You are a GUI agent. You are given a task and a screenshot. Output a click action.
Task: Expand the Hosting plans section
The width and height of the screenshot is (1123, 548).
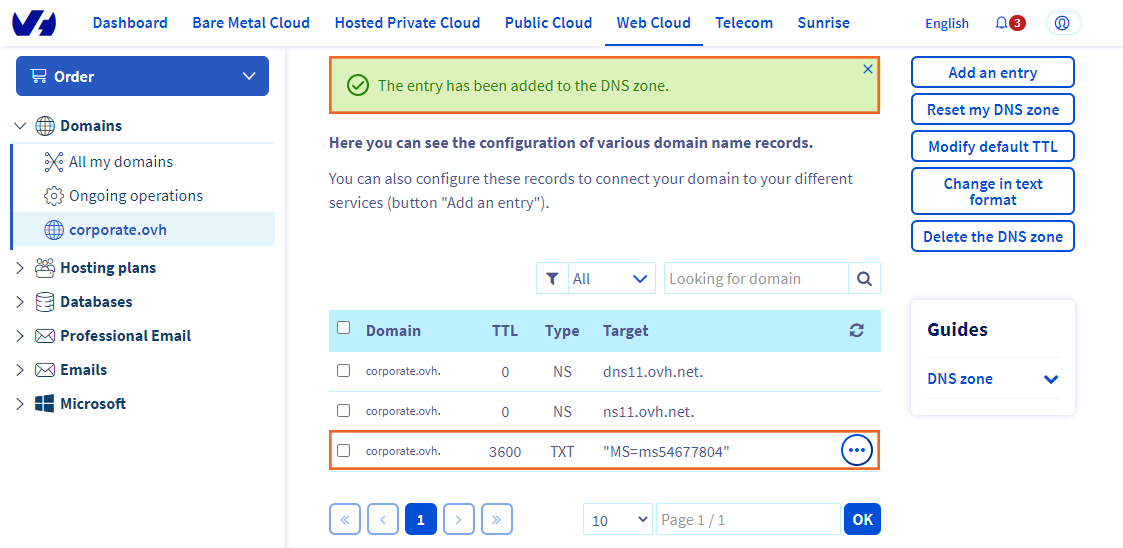20,268
